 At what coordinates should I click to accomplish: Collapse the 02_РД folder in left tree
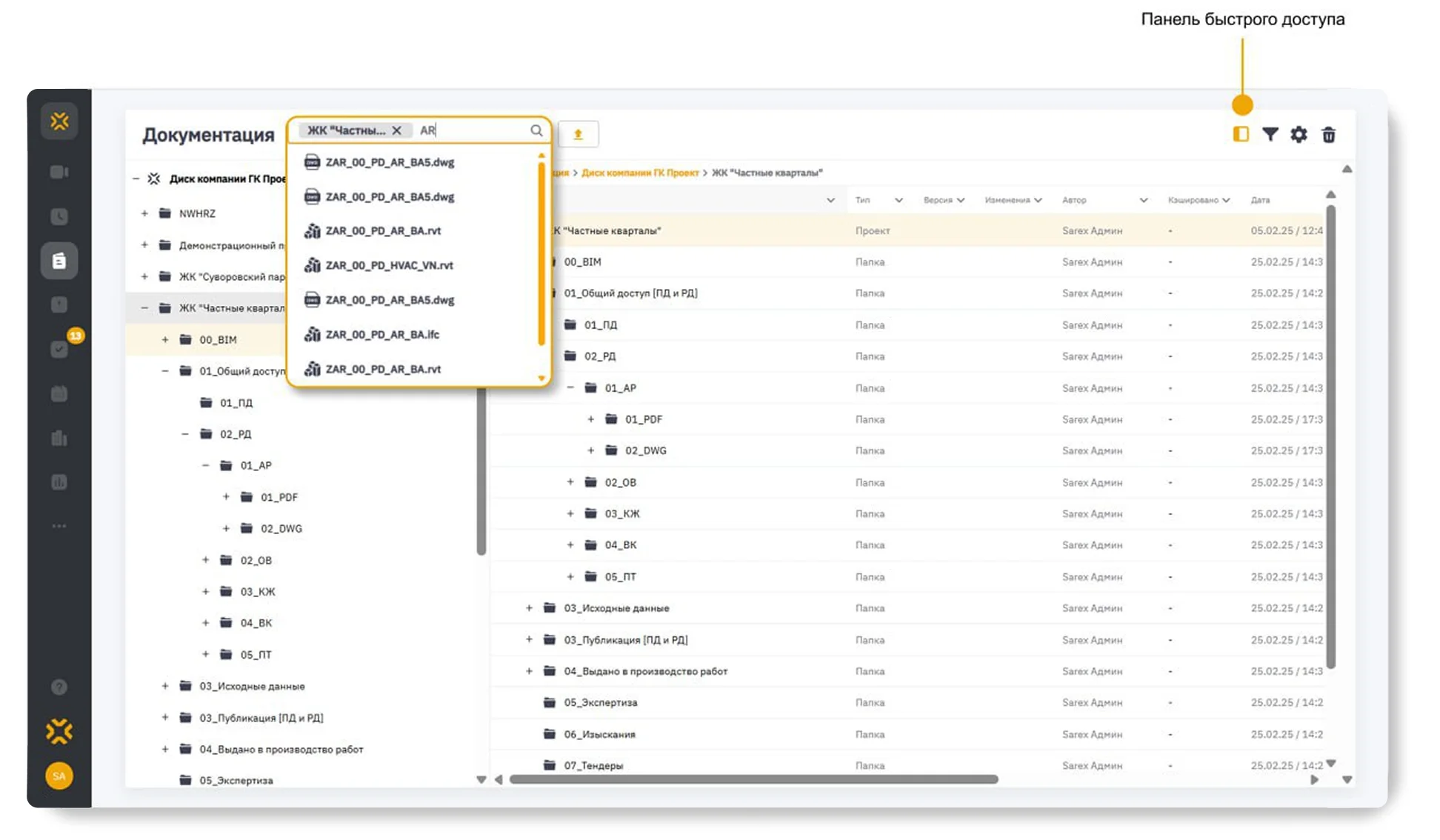185,434
